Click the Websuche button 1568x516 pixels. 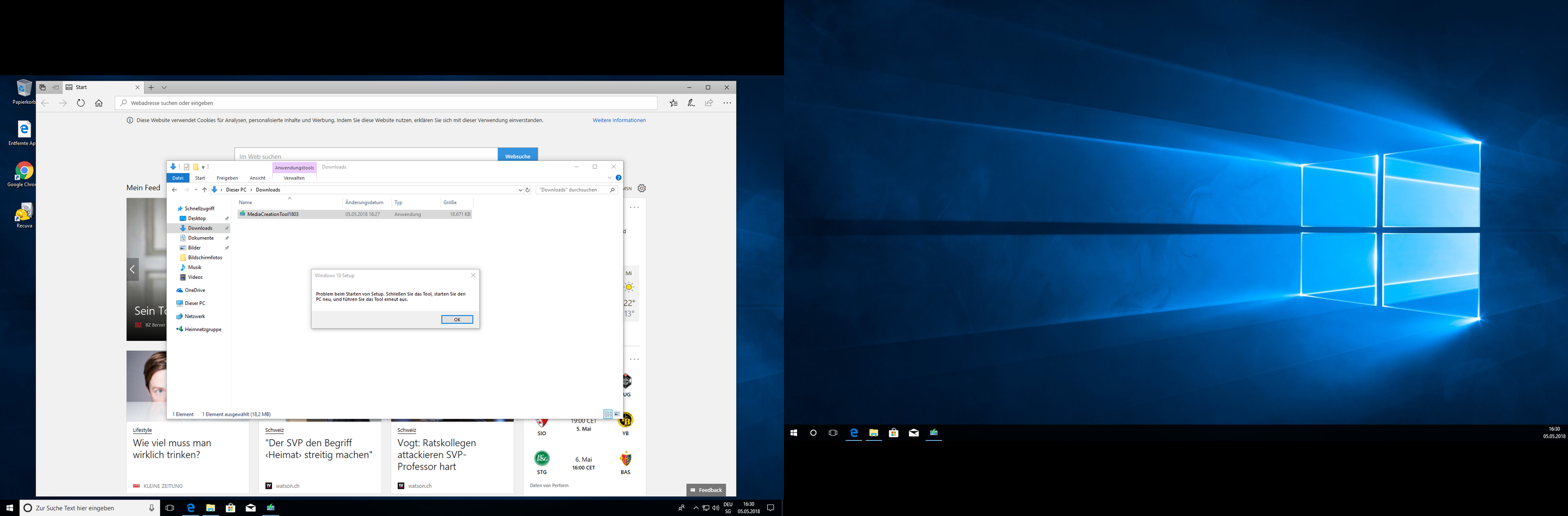point(517,156)
